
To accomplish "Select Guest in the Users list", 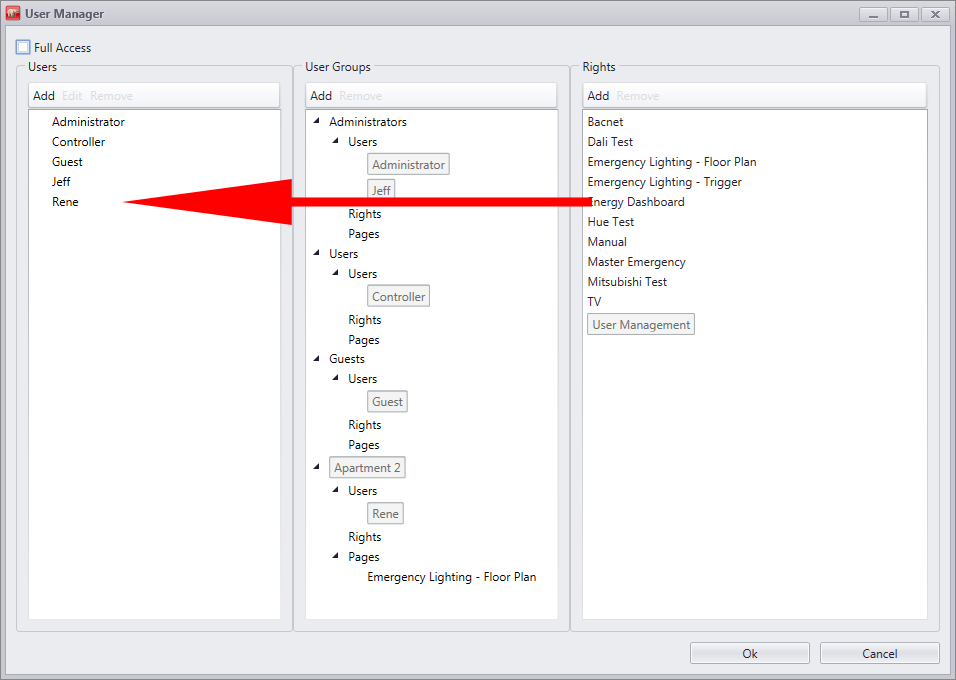I will [x=67, y=162].
